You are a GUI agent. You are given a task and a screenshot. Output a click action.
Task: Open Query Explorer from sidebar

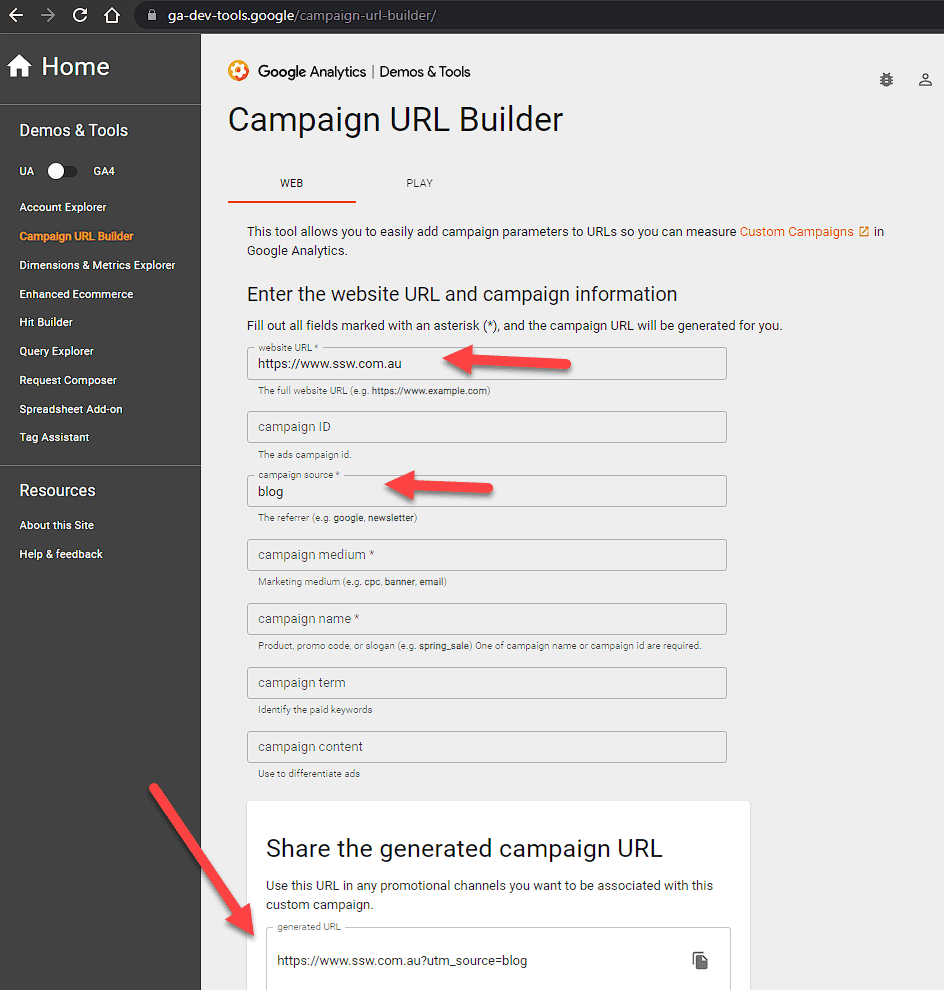coord(56,351)
